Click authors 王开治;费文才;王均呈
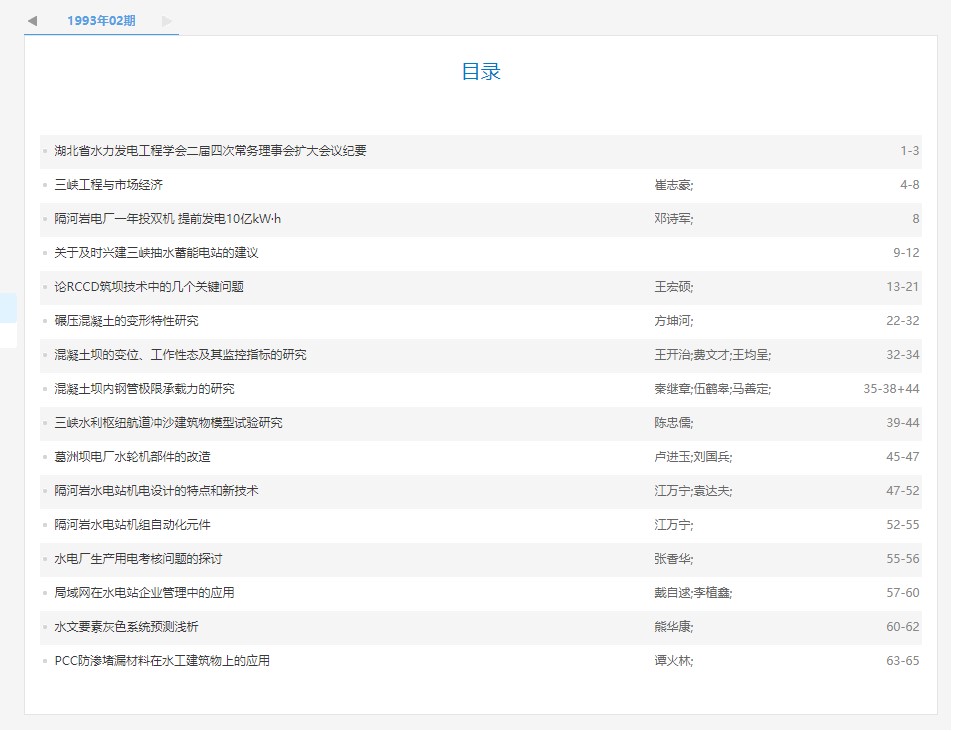 point(713,355)
